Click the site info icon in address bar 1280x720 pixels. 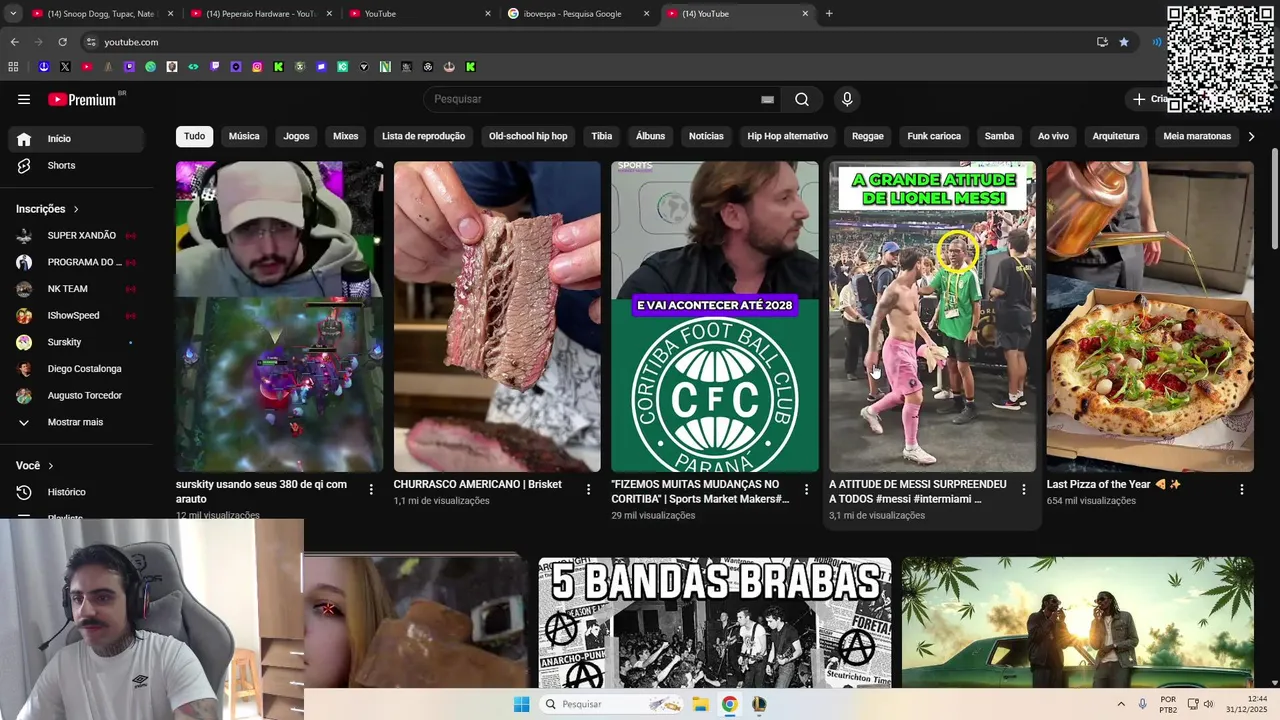[91, 42]
